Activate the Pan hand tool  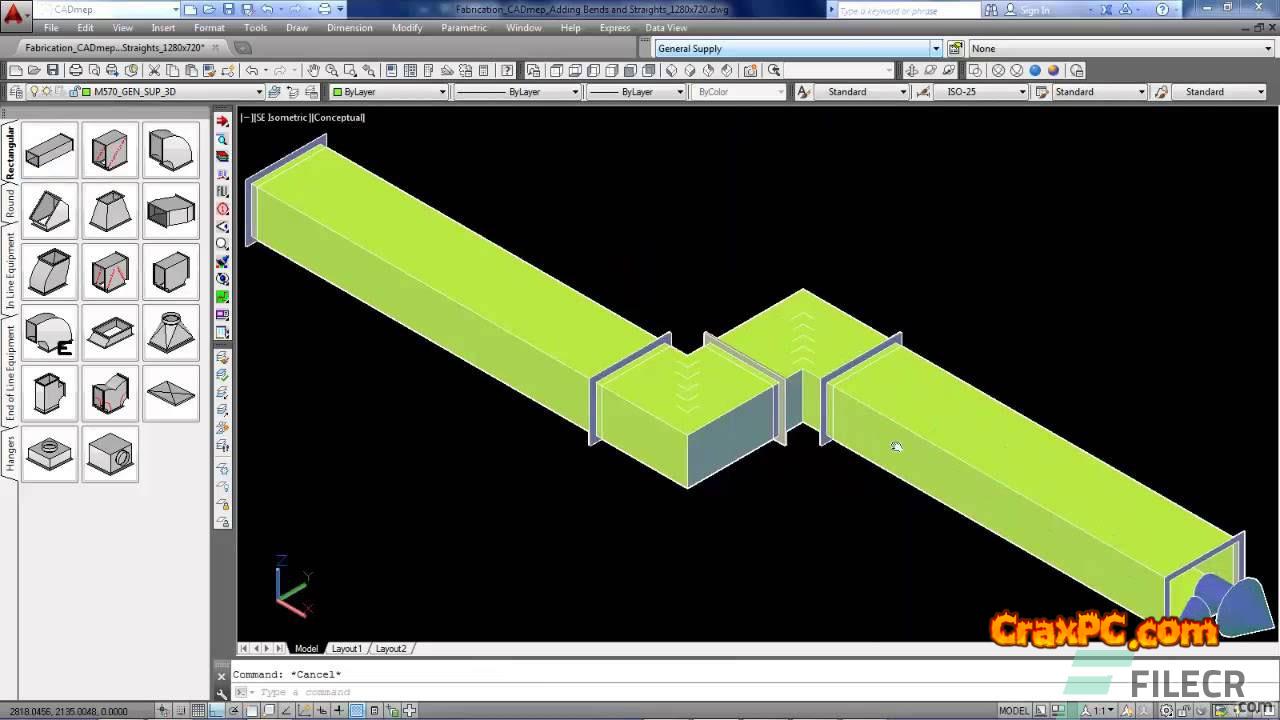(x=313, y=70)
